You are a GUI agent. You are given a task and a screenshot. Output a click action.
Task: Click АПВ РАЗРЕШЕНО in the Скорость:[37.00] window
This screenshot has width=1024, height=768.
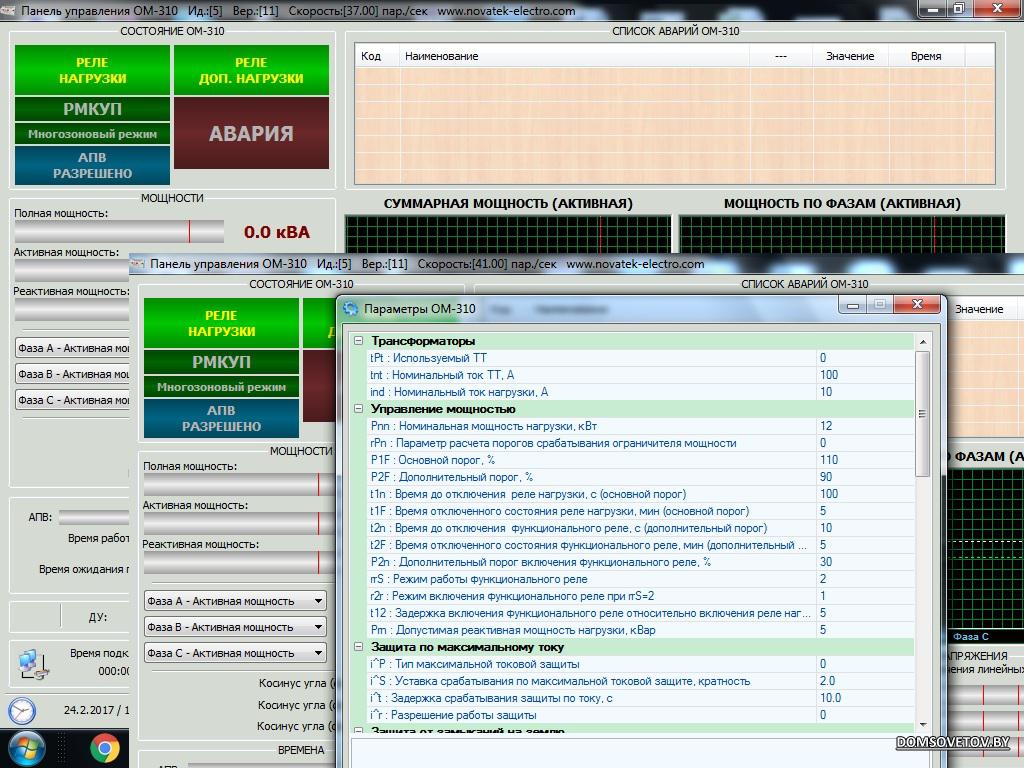point(92,165)
